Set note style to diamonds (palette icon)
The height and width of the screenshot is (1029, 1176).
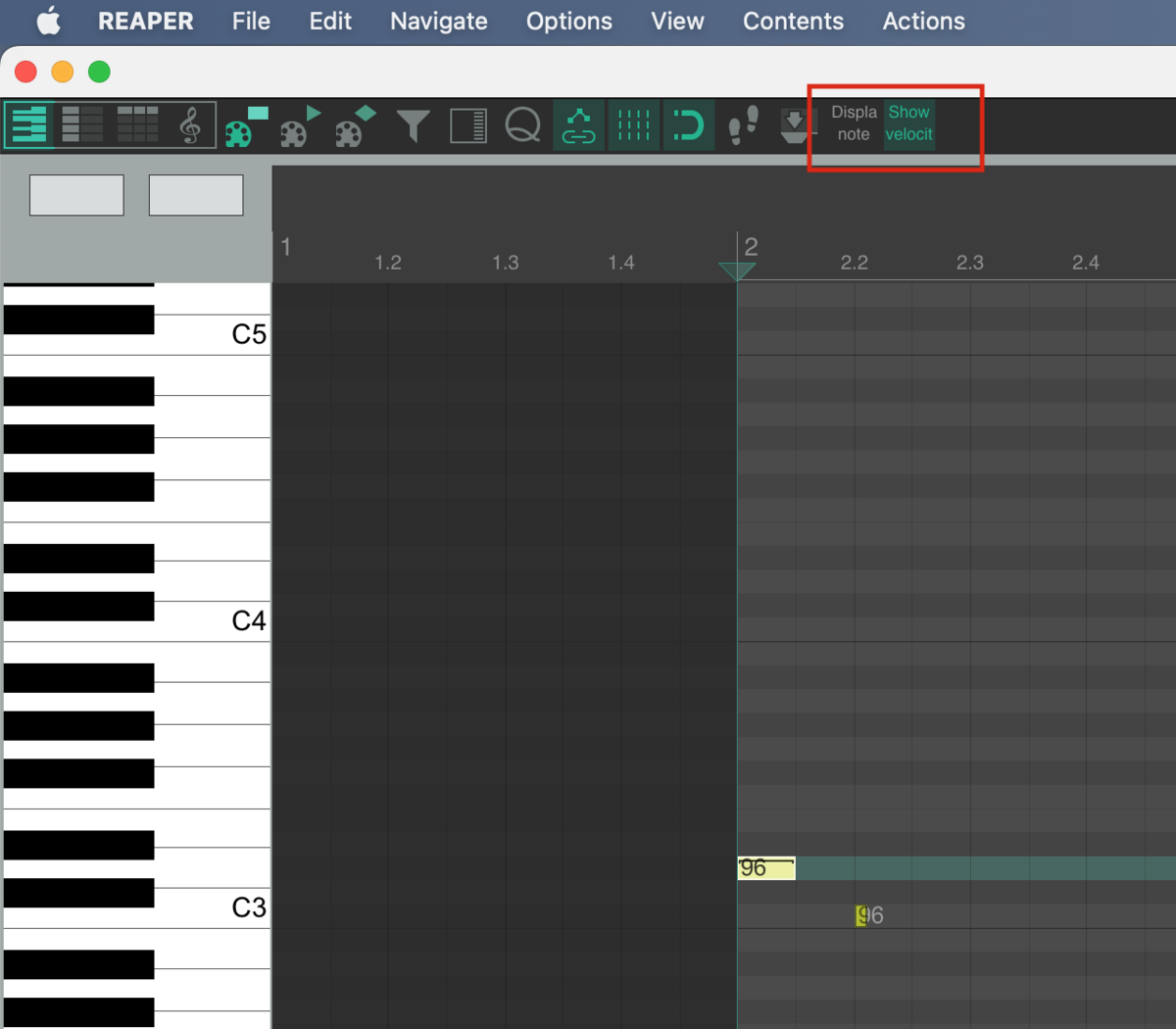(x=356, y=125)
